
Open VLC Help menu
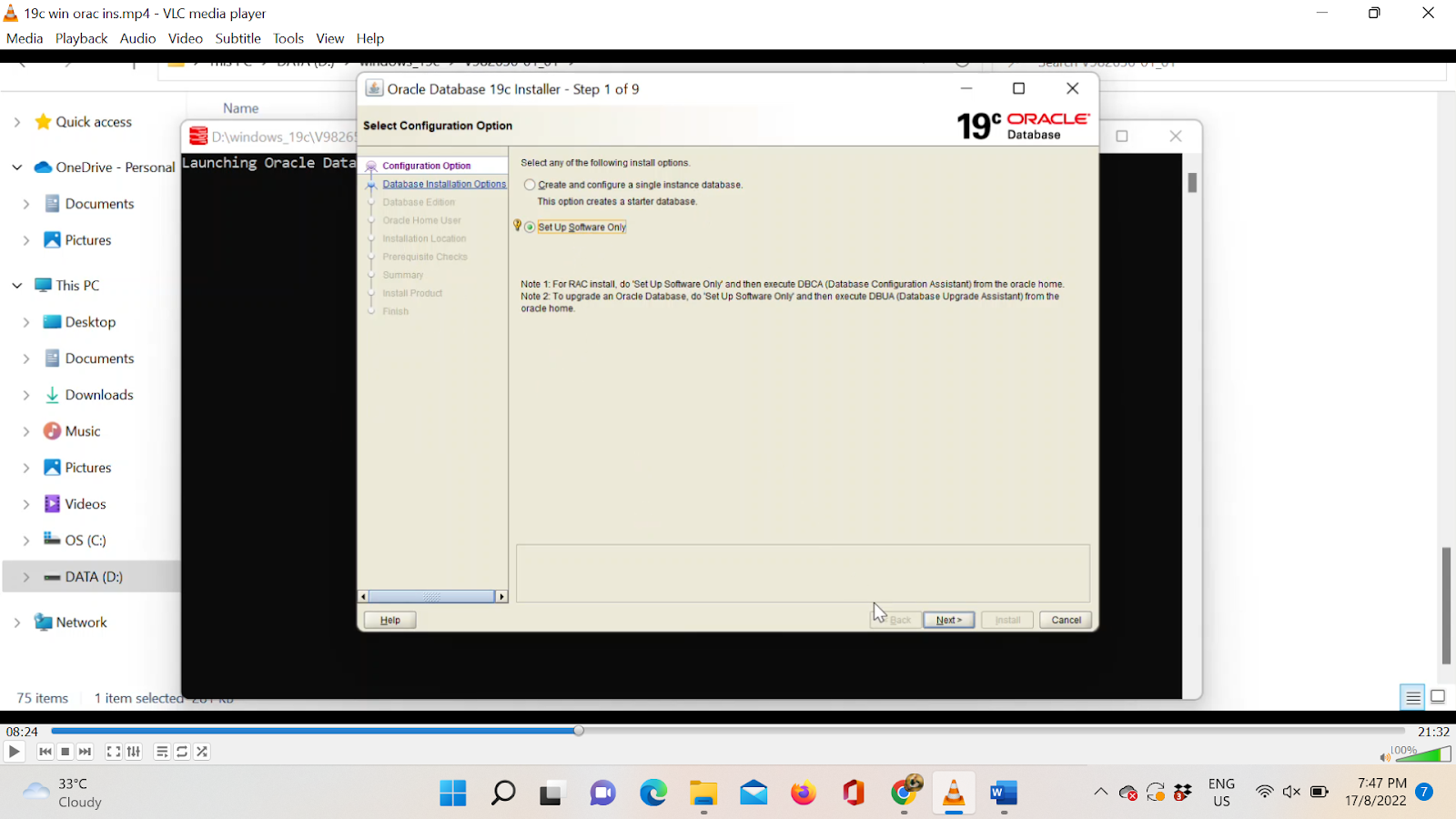pos(370,38)
